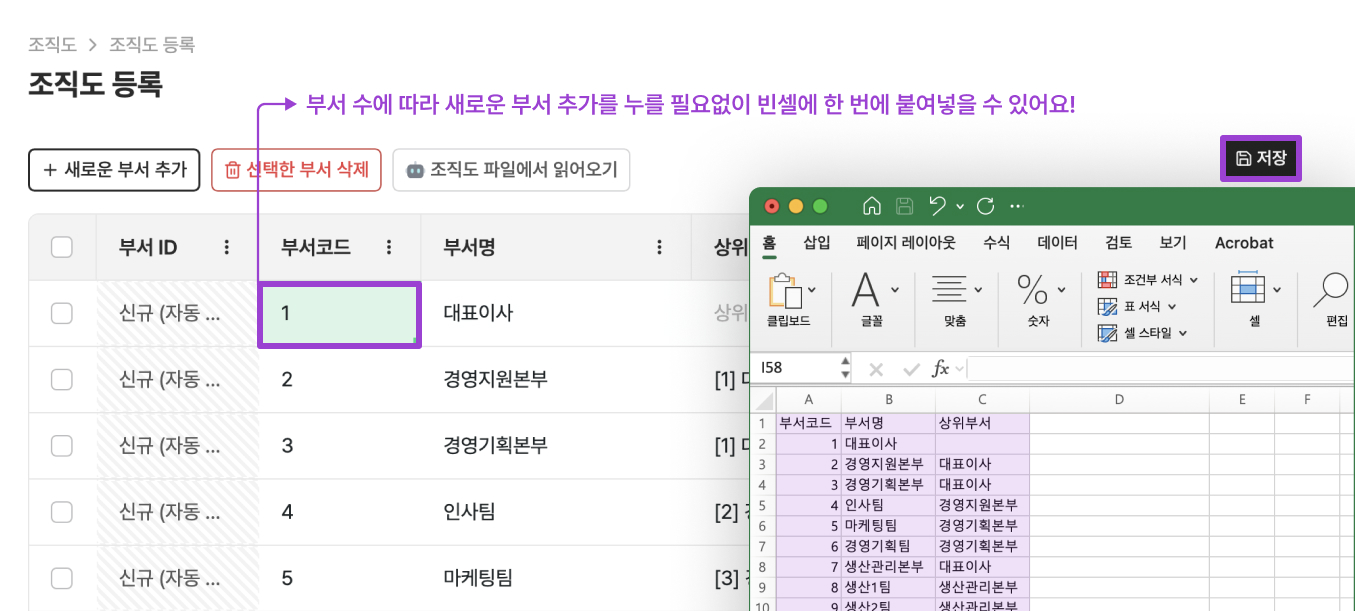The image size is (1355, 611).
Task: Click the robot icon on 조직도 파일에서 읽어오기
Action: tap(412, 169)
